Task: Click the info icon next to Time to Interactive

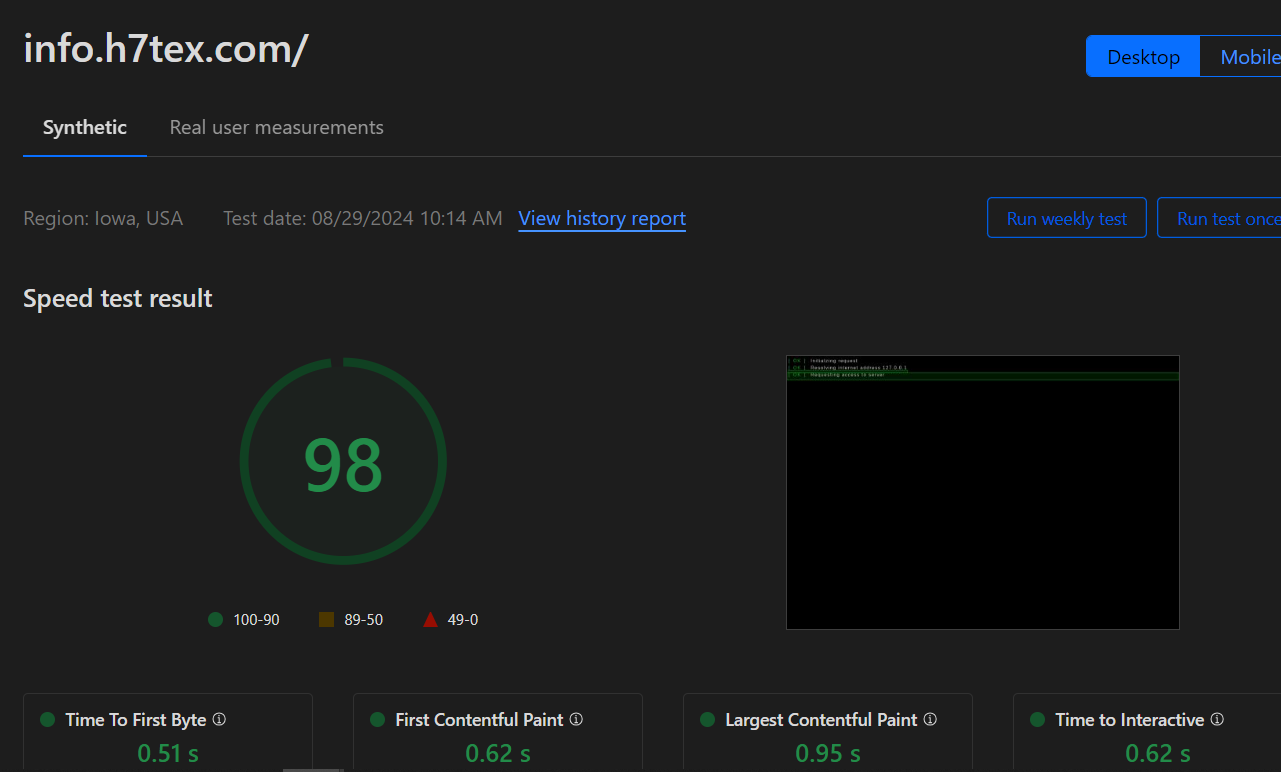Action: point(1217,720)
